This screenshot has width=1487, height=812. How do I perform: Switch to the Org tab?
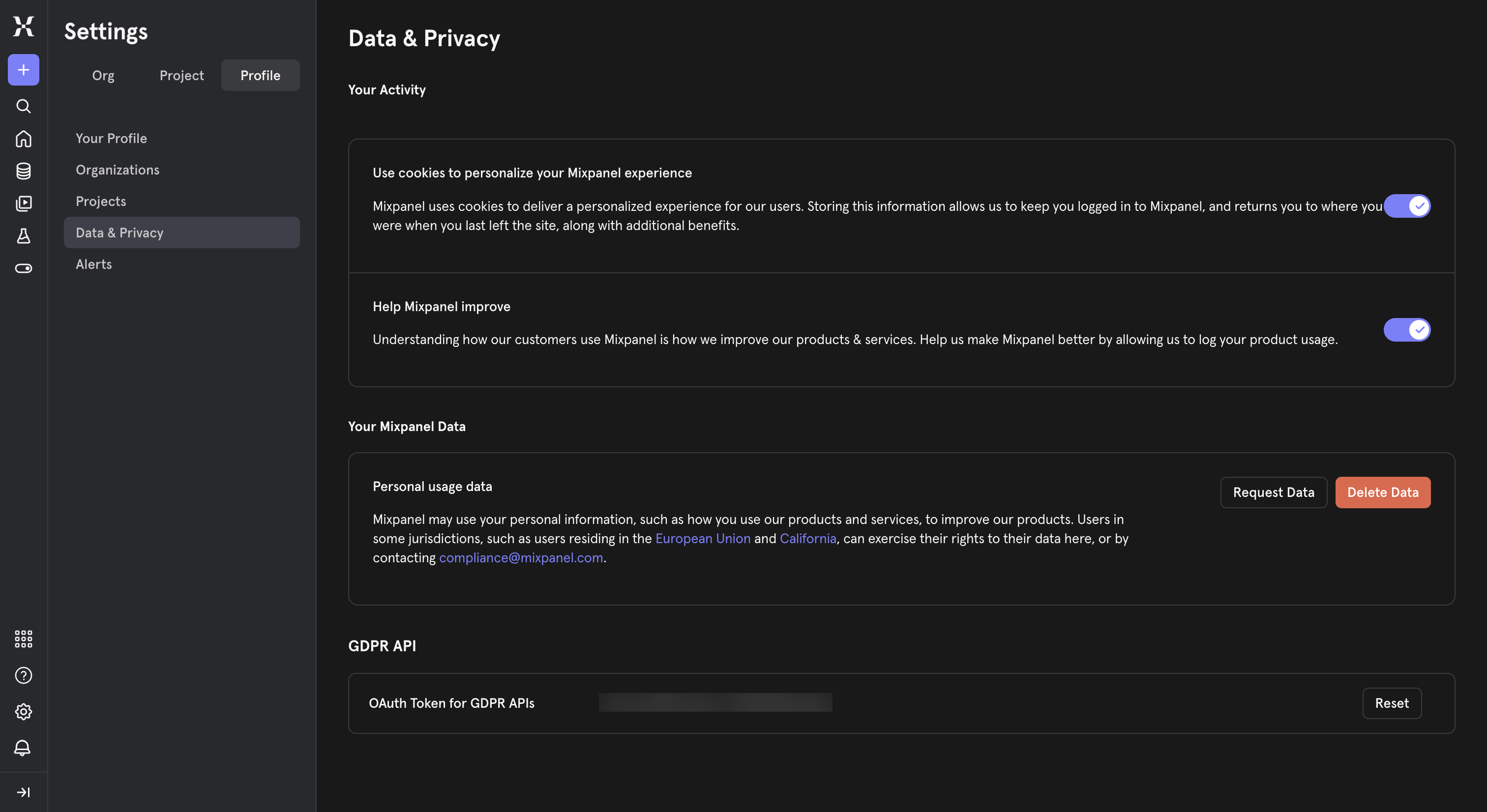[x=103, y=75]
